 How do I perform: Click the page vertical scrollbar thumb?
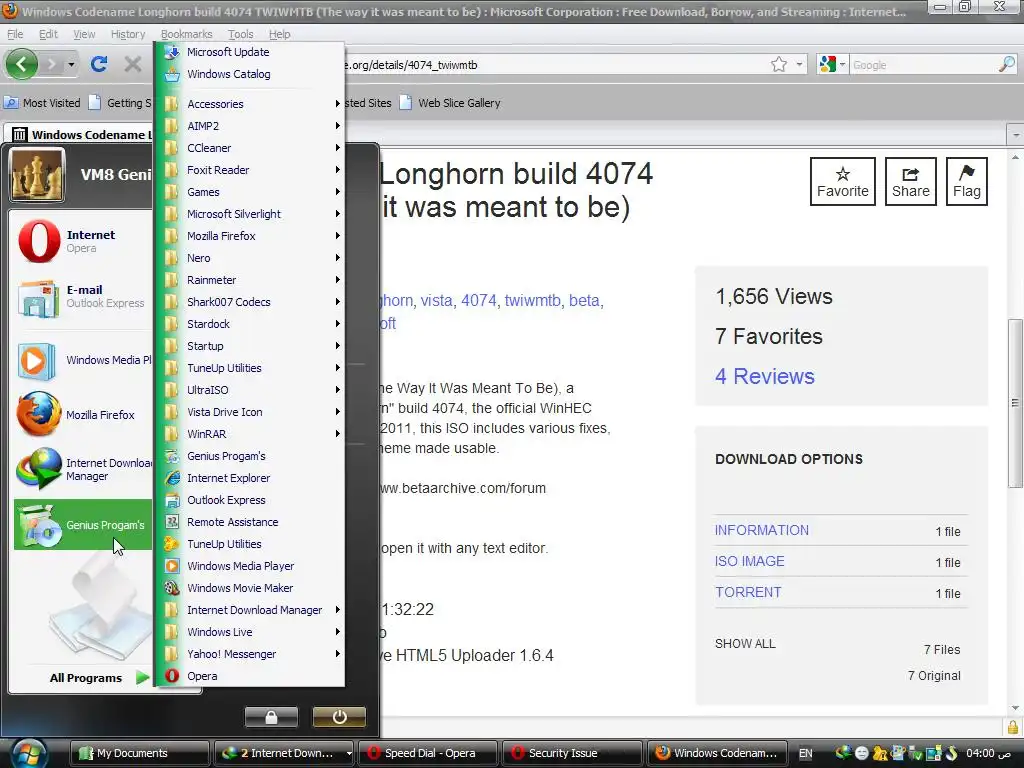[x=1015, y=402]
